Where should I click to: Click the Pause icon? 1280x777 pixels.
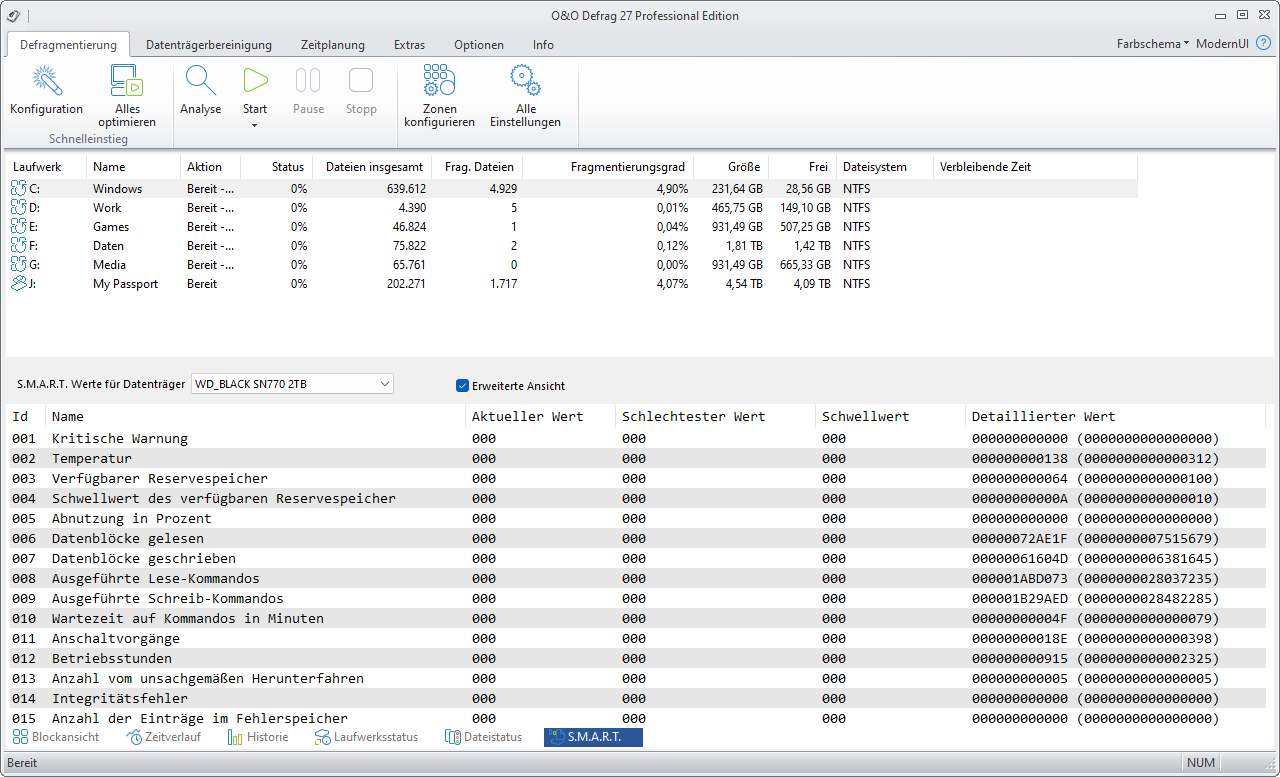point(308,81)
